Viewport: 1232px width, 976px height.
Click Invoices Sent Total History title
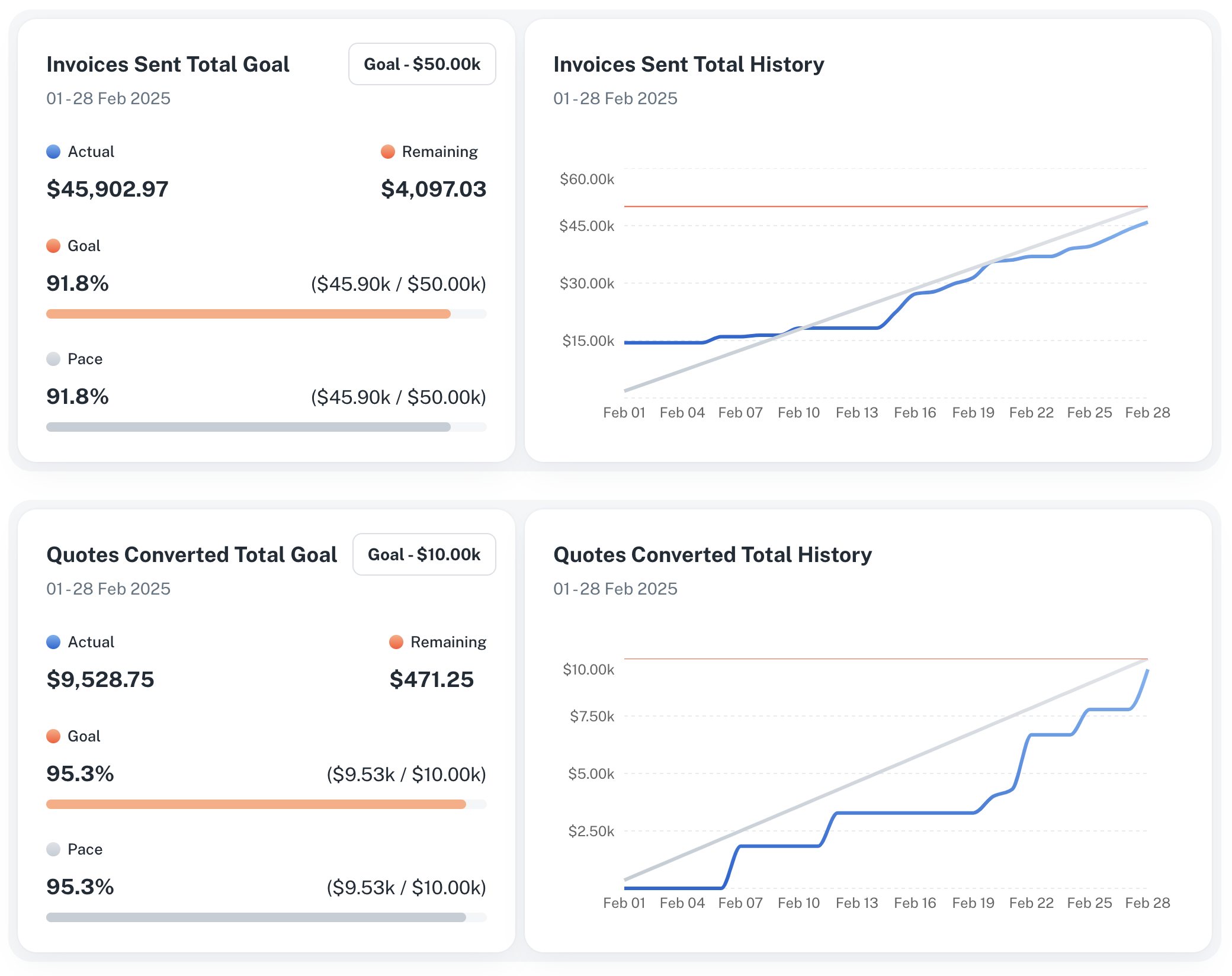pyautogui.click(x=688, y=64)
